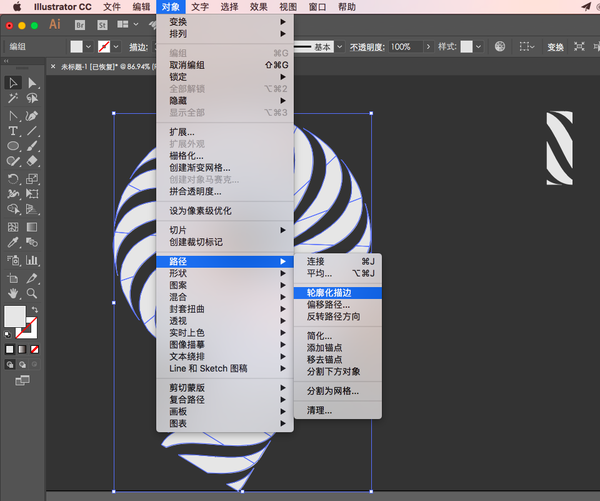Screen dimensions: 600x501
Task: Open Adobe Bridge via Br icon
Action: tap(80, 25)
